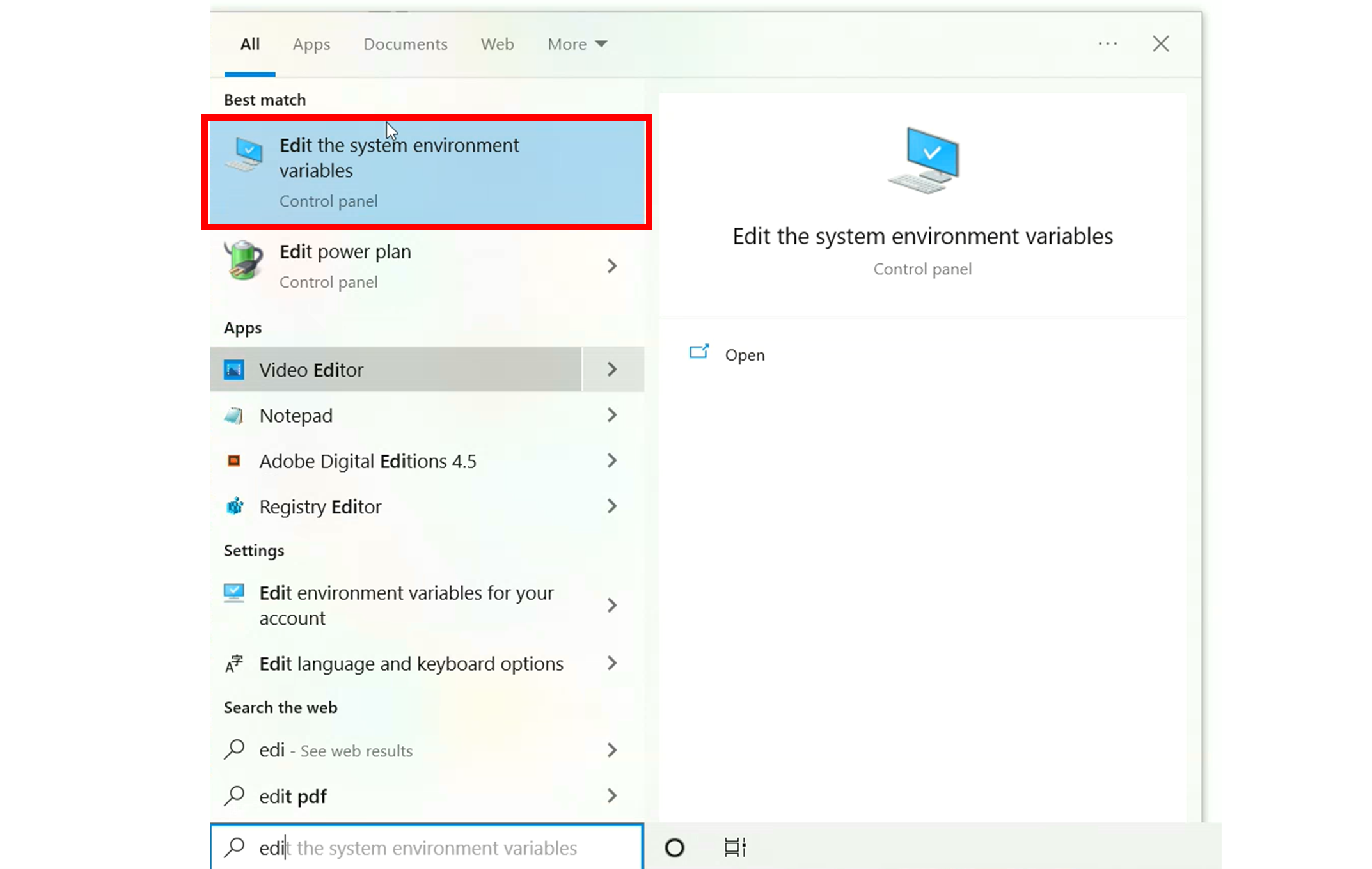
Task: Click the Adobe Digital Editions icon
Action: [234, 461]
